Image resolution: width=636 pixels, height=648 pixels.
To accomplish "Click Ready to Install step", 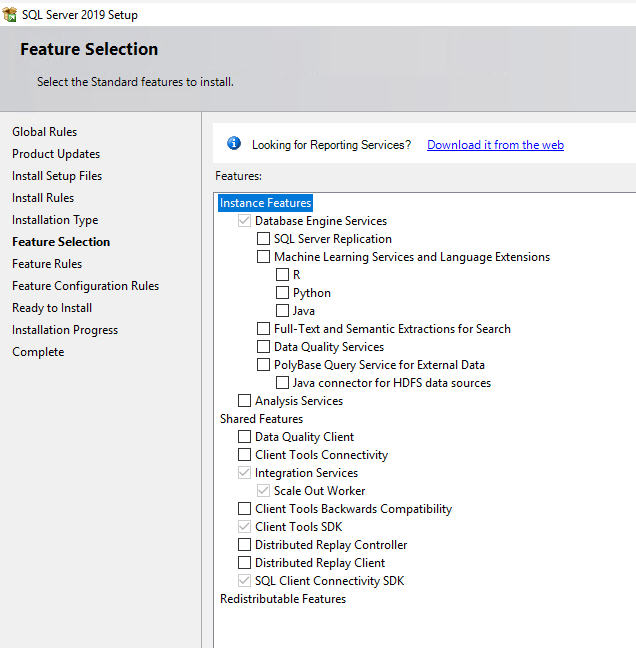I will (x=52, y=308).
